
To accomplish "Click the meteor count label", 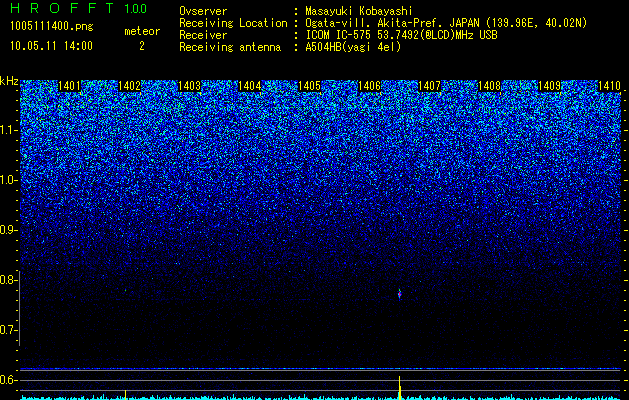I will 142,31.
